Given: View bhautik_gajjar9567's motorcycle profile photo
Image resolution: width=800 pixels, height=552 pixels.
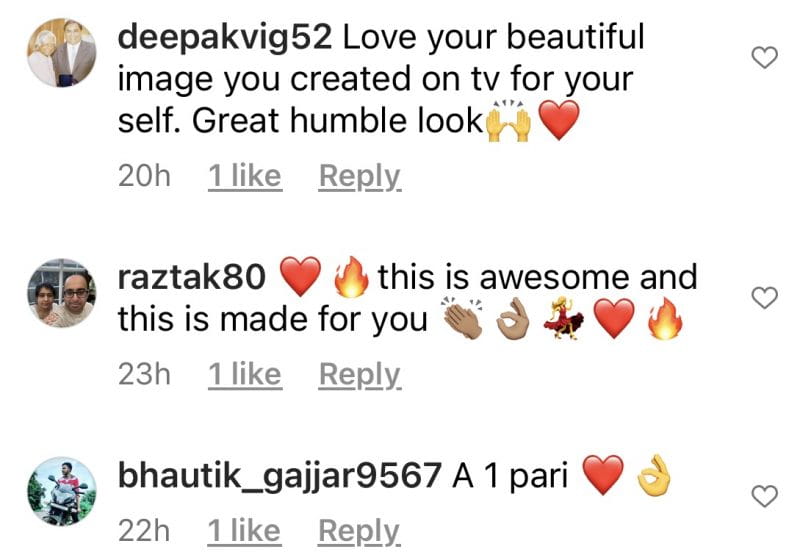Looking at the screenshot, I should click(61, 491).
